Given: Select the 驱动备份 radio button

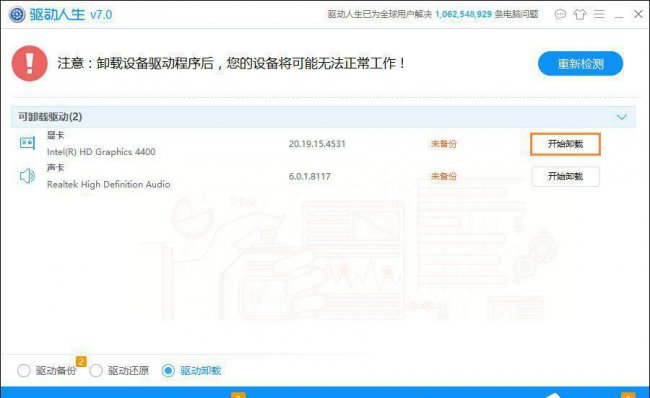Looking at the screenshot, I should [24, 370].
